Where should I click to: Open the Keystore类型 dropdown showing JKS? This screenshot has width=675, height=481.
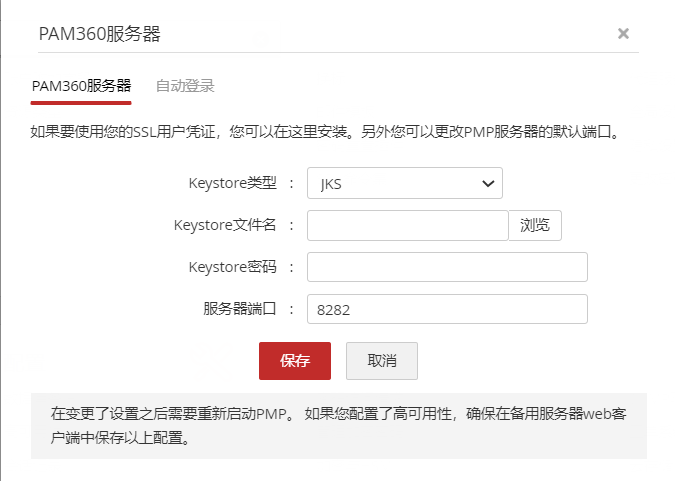pos(404,184)
